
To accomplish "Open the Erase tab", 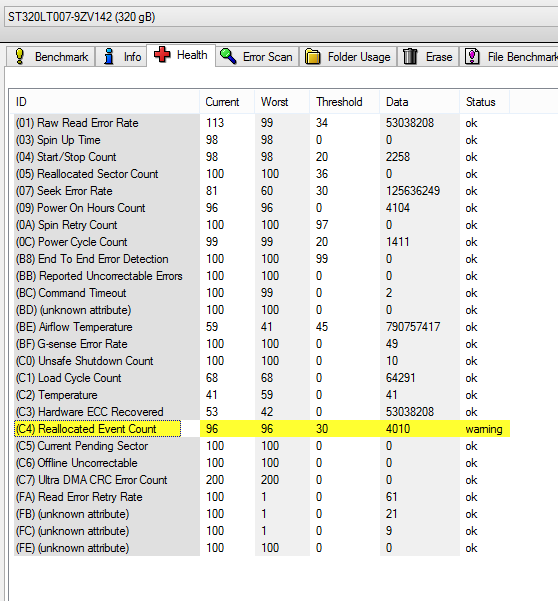I will 428,56.
